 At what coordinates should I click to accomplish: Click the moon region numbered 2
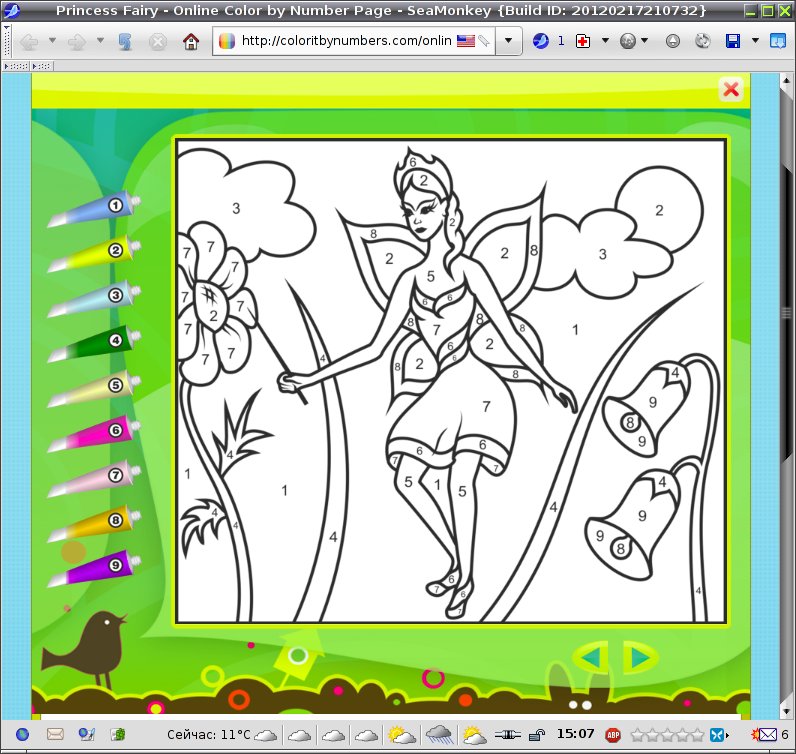659,210
